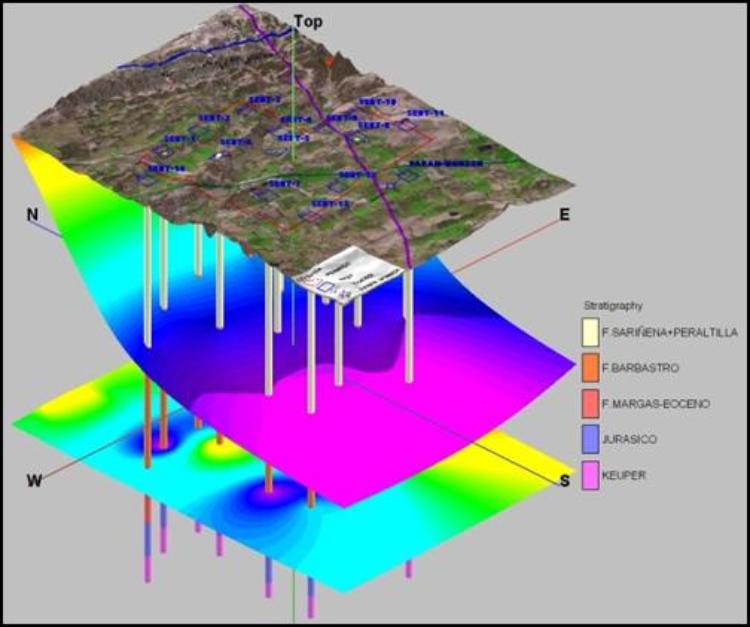This screenshot has width=750, height=627.
Task: Click the Top axis label
Action: (306, 20)
